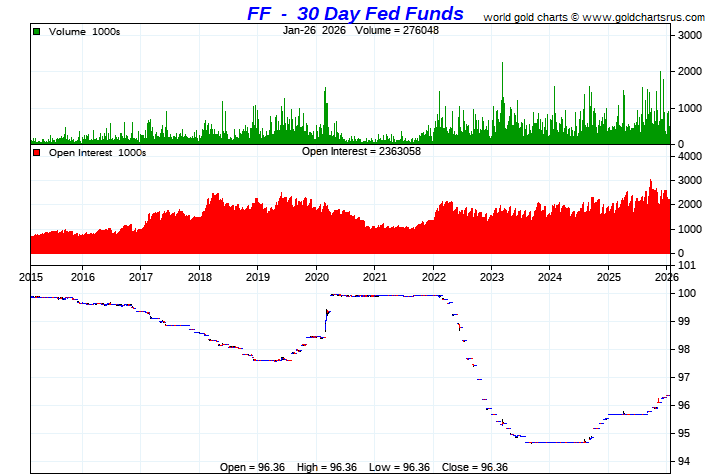
Task: Click the 2015 year label
Action: (x=31, y=277)
